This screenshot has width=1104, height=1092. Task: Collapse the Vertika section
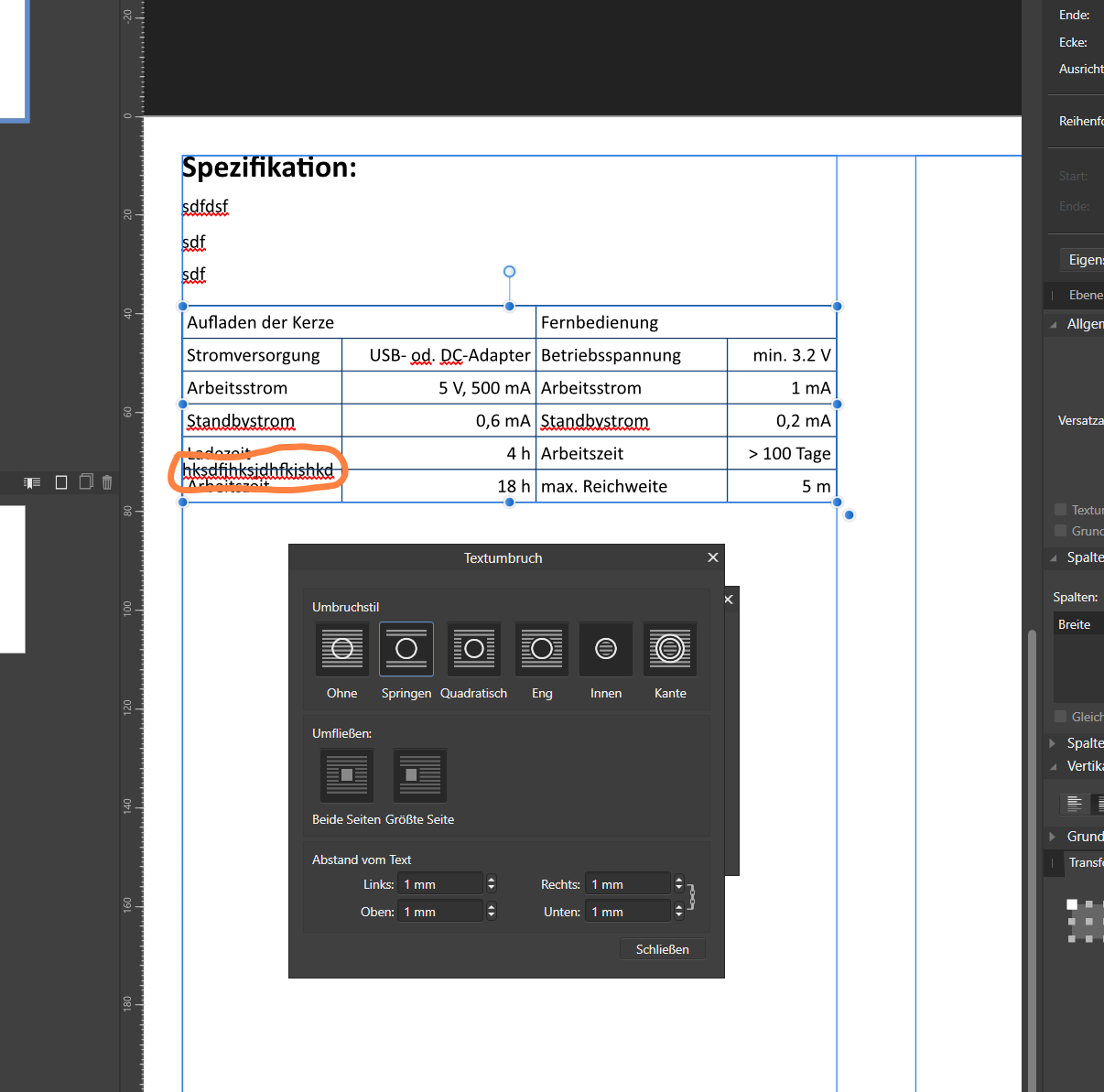point(1053,766)
